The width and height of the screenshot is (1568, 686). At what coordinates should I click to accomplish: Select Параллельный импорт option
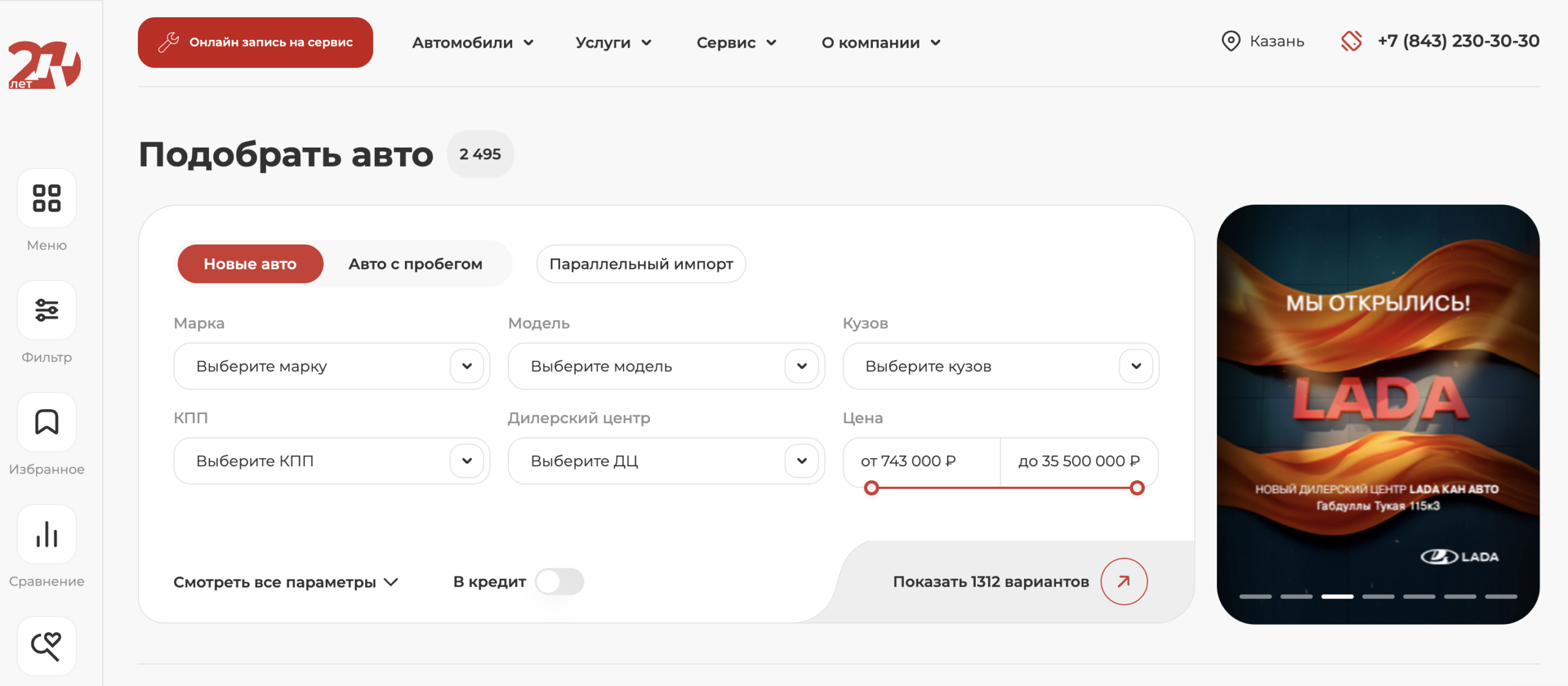tap(641, 264)
